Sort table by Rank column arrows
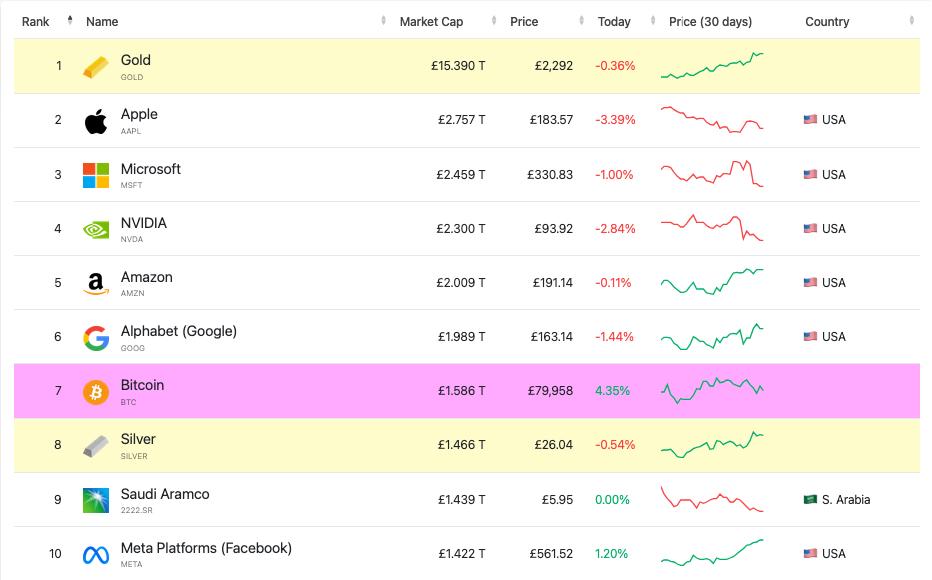This screenshot has height=580, width=932. 70,21
